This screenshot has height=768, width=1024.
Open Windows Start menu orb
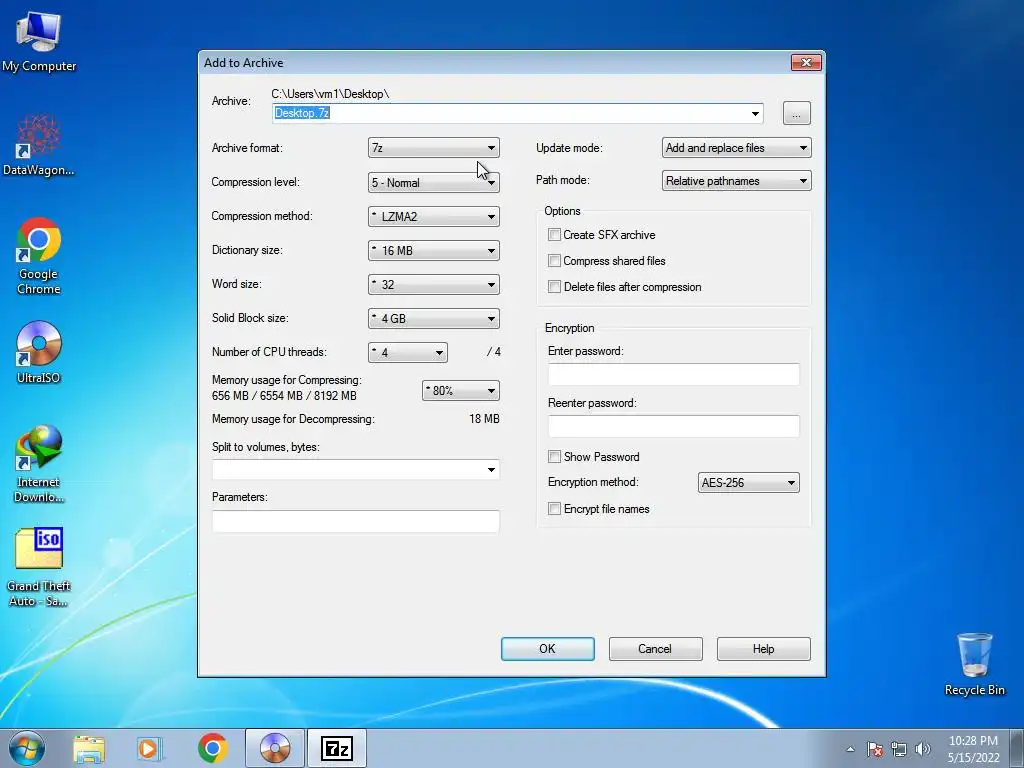pyautogui.click(x=27, y=748)
